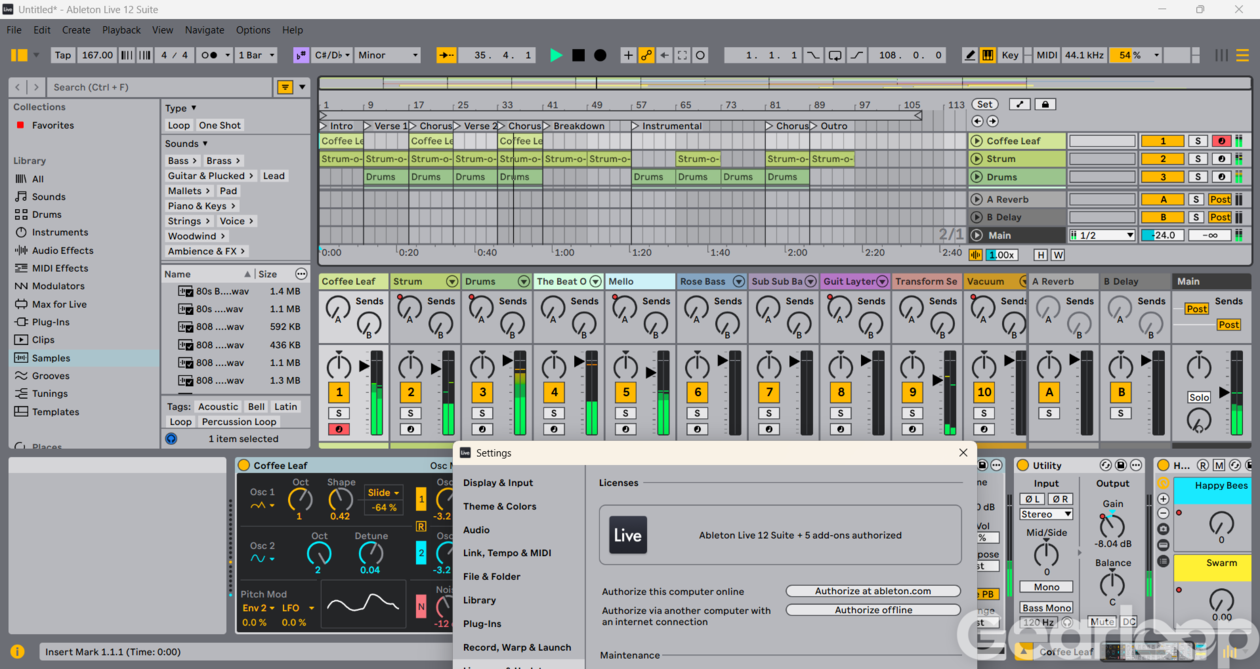Start playback with the green Play button

[x=556, y=56]
